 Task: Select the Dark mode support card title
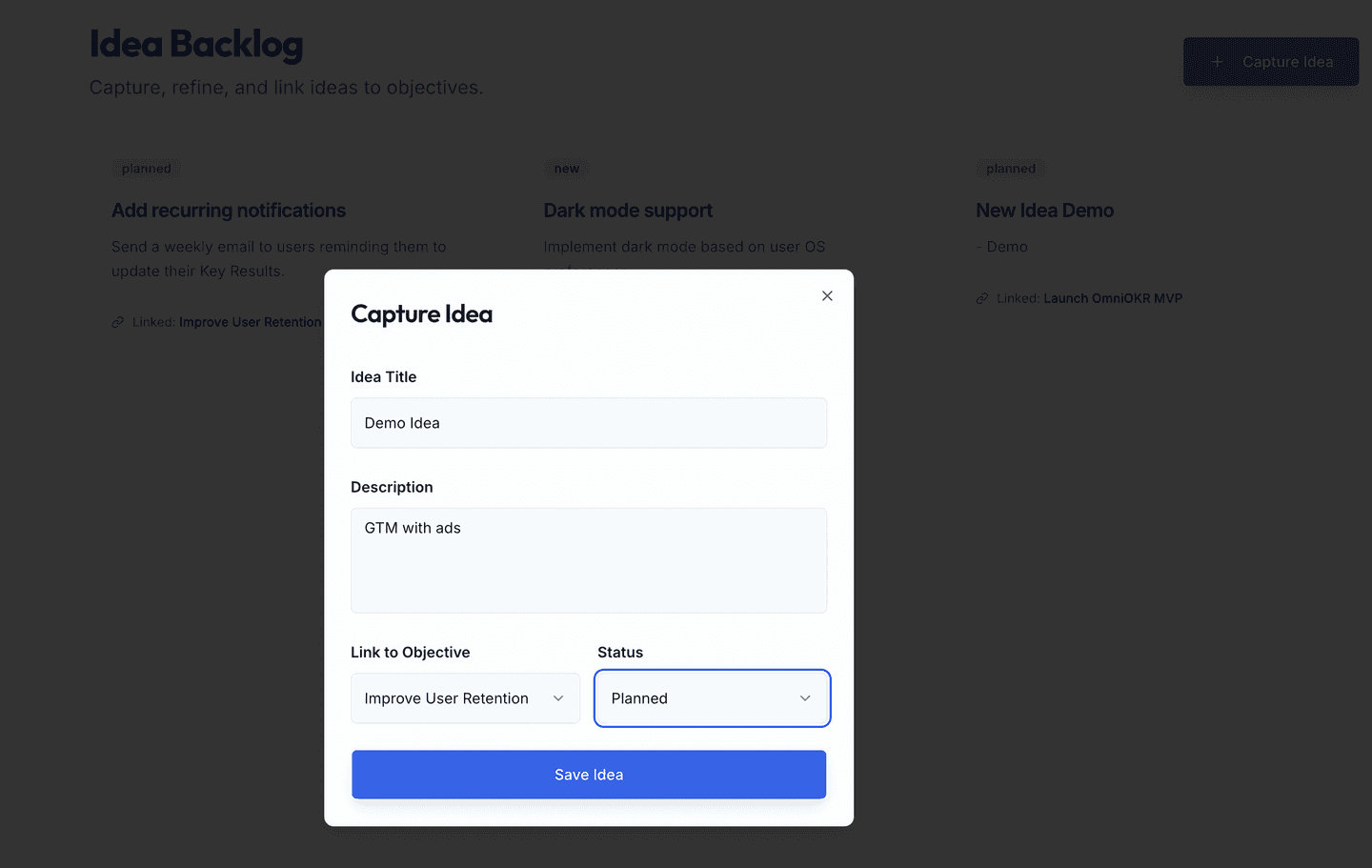click(x=628, y=210)
